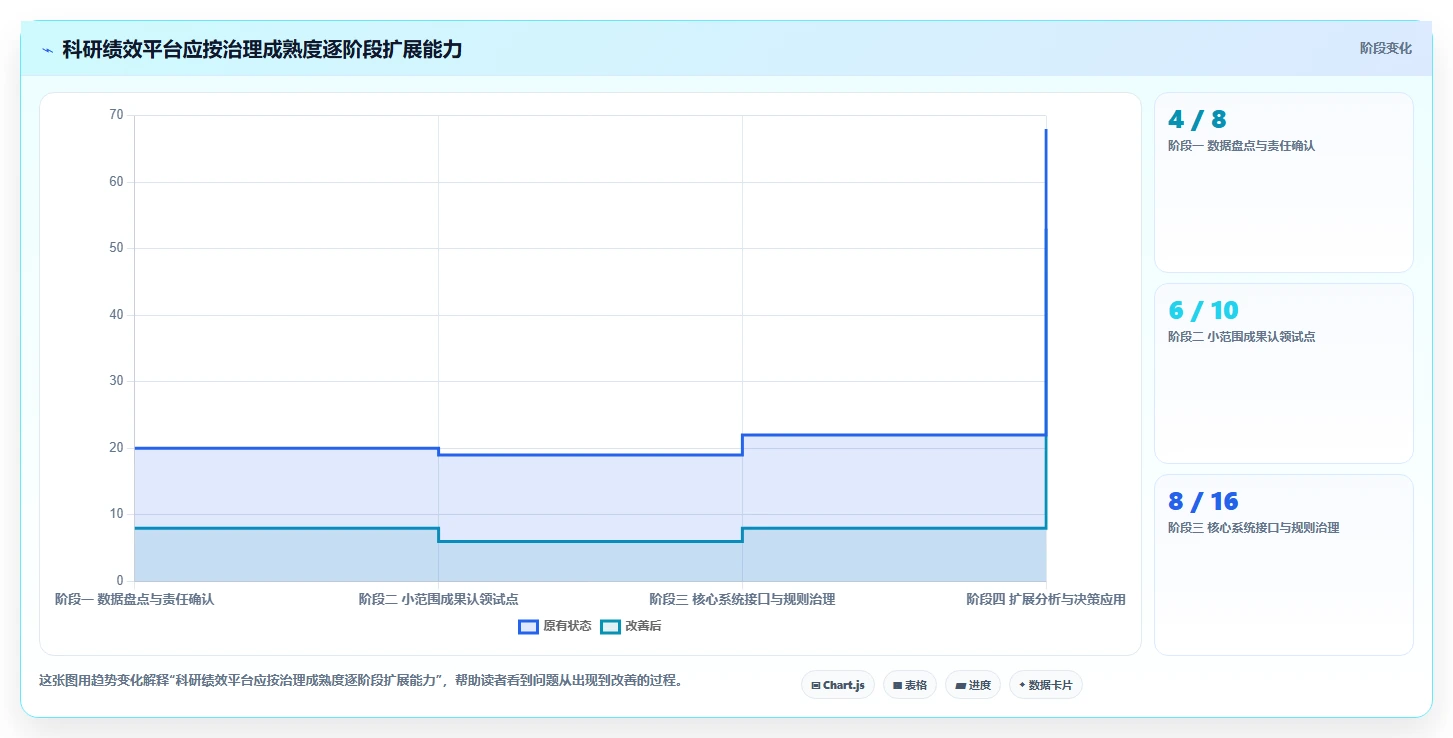Viewport: 1453px width, 738px height.
Task: Click x-axis label 阶段三 核心系统接口与规则治理
Action: click(742, 600)
